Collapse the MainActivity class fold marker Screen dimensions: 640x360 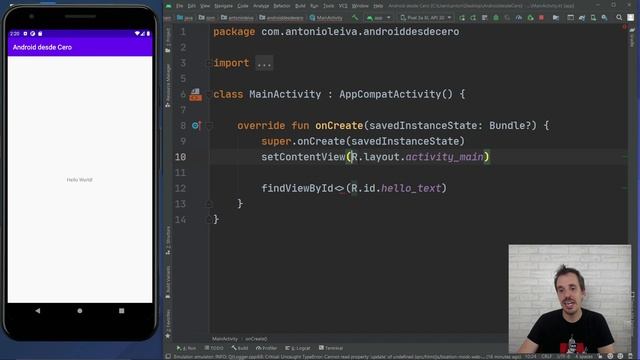pyautogui.click(x=209, y=95)
